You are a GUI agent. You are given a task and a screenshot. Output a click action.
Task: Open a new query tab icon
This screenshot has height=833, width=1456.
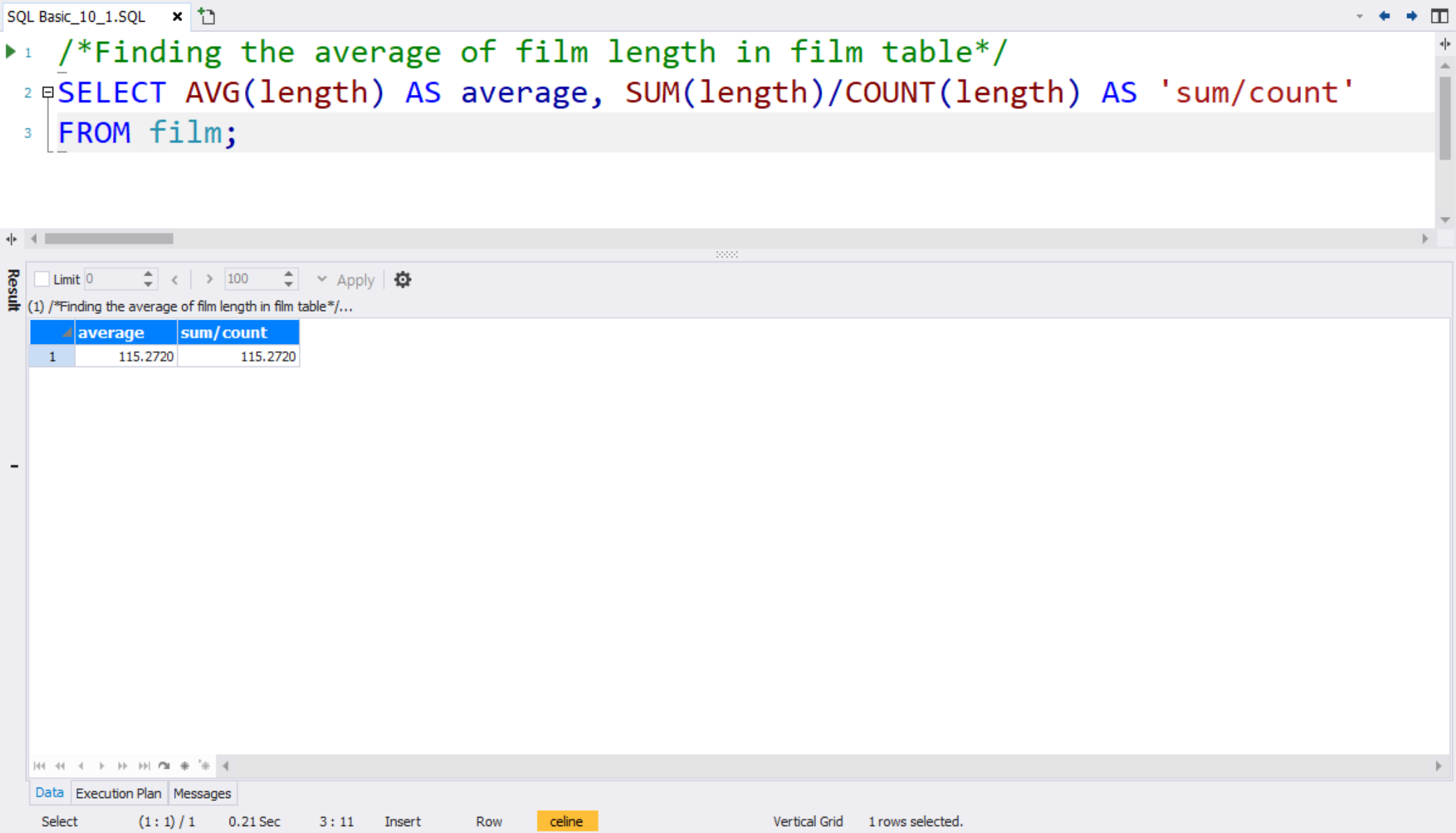pyautogui.click(x=206, y=15)
